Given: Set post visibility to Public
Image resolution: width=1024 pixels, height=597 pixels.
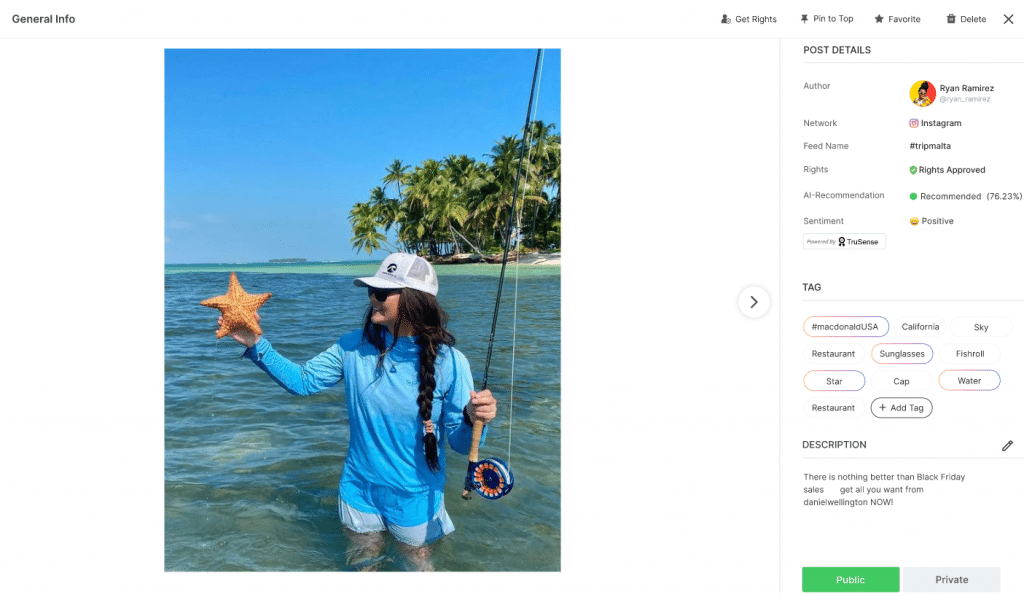Looking at the screenshot, I should click(850, 579).
